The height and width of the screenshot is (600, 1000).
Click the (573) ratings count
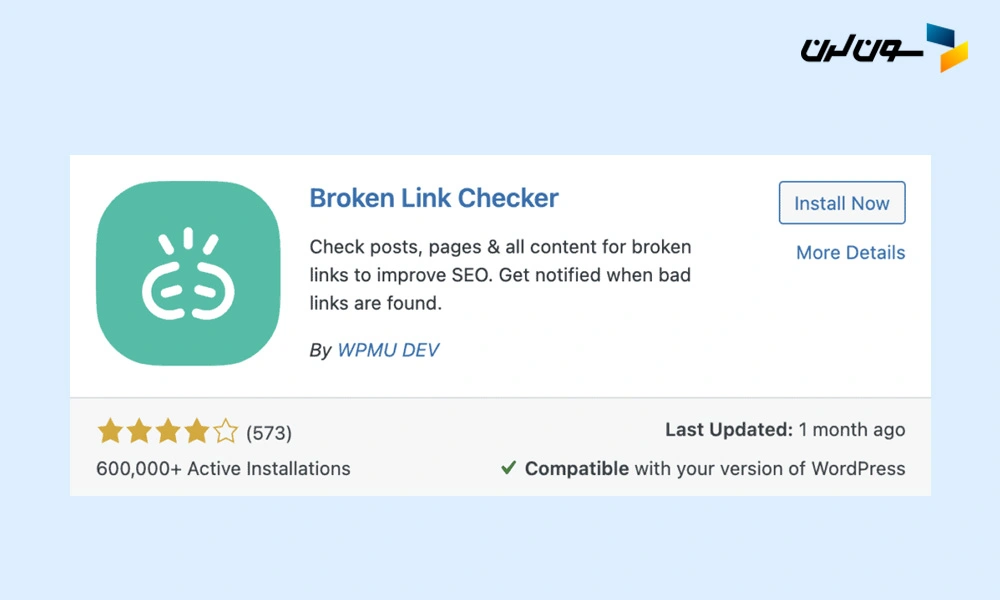click(x=269, y=433)
